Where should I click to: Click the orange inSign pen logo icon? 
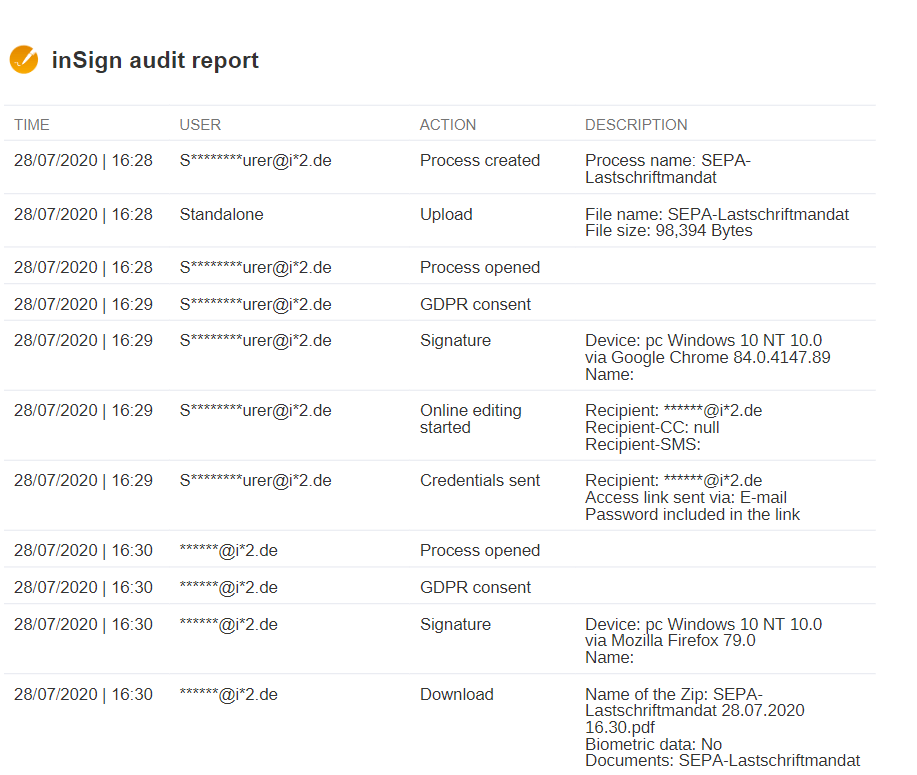pos(24,60)
